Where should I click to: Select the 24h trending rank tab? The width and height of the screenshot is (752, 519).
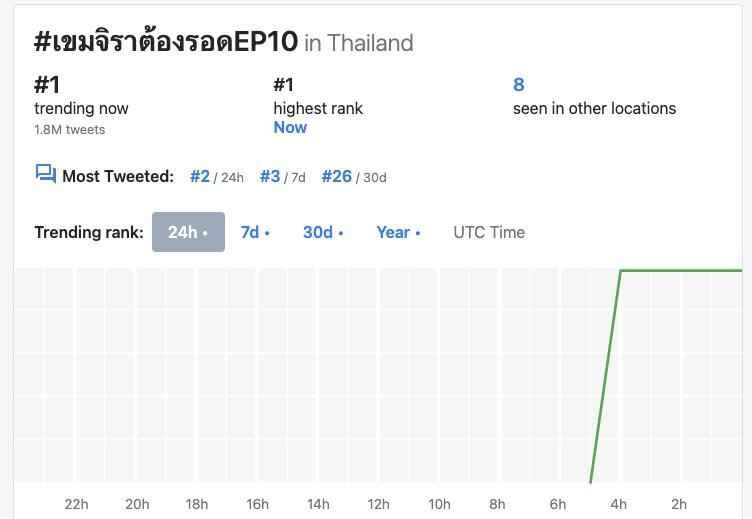tap(188, 232)
